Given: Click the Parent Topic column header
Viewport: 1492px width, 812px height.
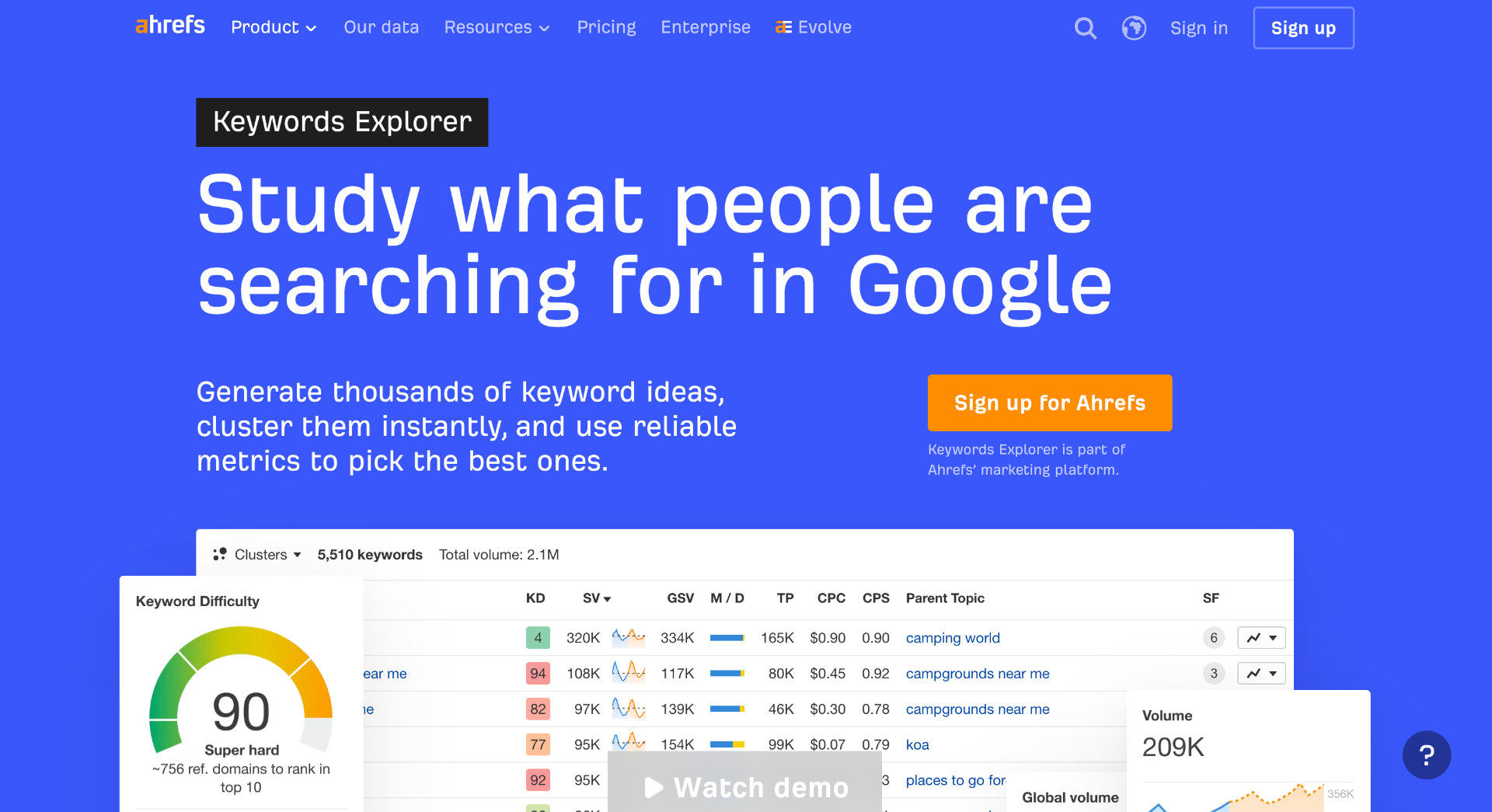Looking at the screenshot, I should 945,598.
